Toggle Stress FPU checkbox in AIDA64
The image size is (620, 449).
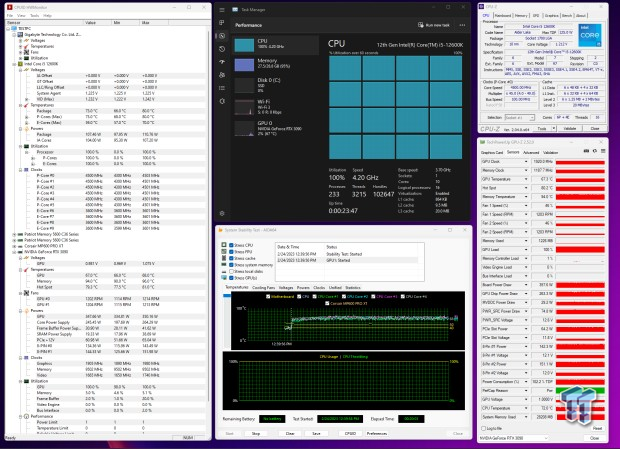231,252
